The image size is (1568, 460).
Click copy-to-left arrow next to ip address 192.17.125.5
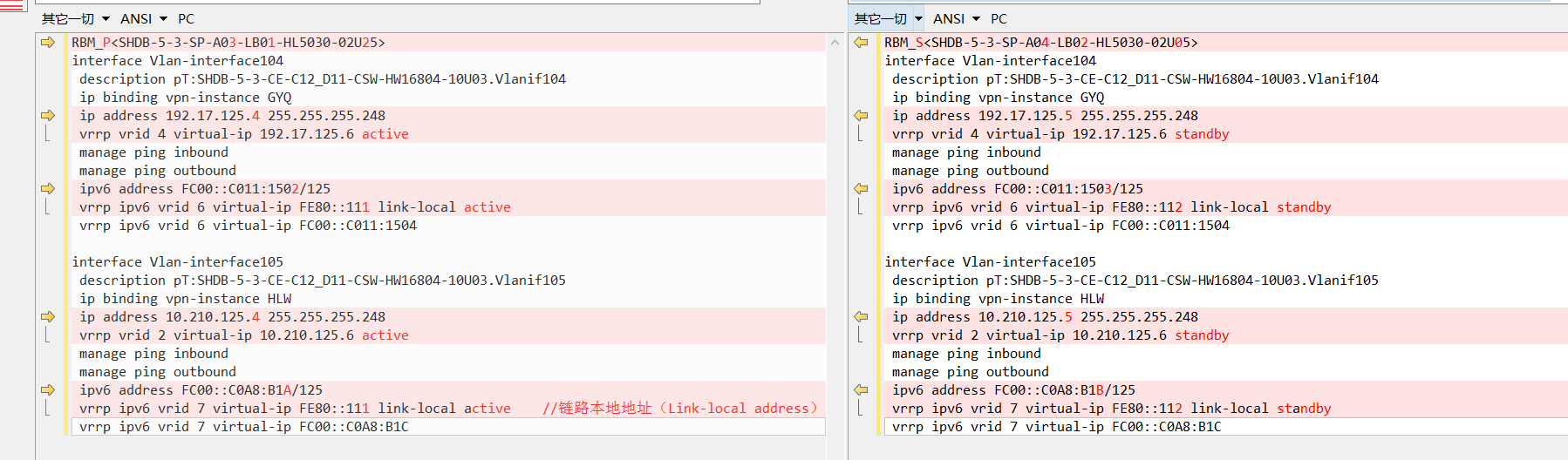coord(861,116)
